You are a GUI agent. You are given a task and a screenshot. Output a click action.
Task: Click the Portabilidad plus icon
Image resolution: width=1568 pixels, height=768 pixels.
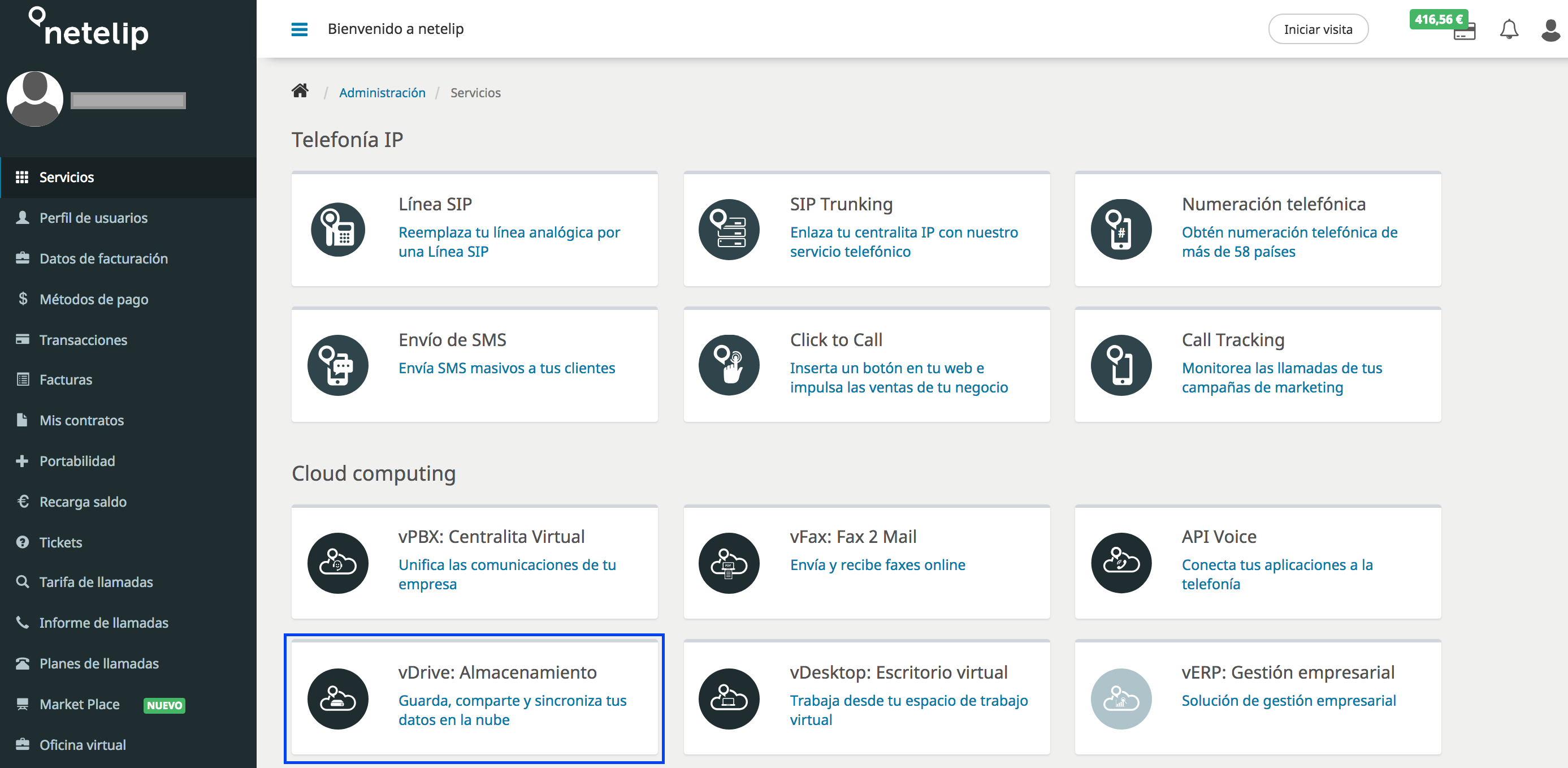click(22, 461)
